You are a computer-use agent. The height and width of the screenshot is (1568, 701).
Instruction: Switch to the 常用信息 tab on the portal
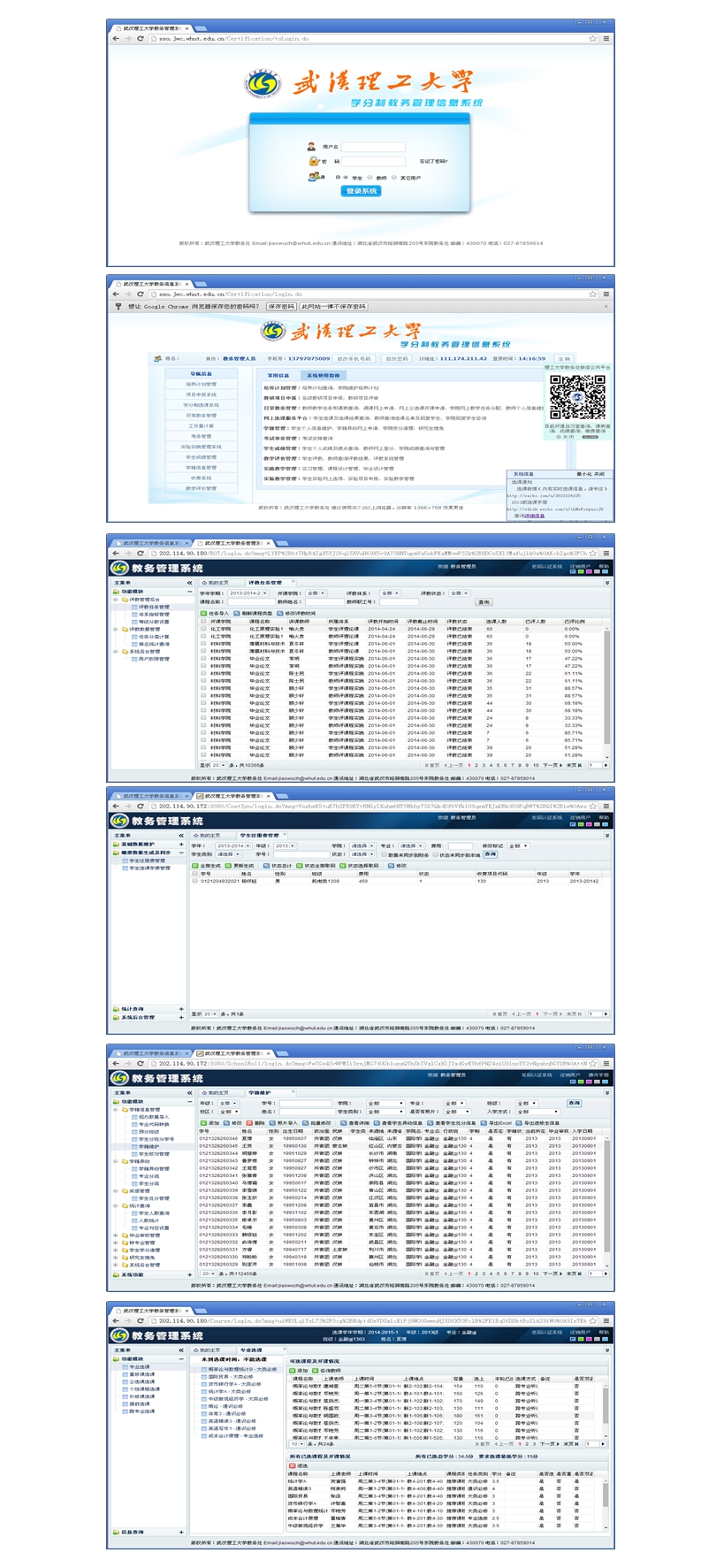click(x=278, y=375)
